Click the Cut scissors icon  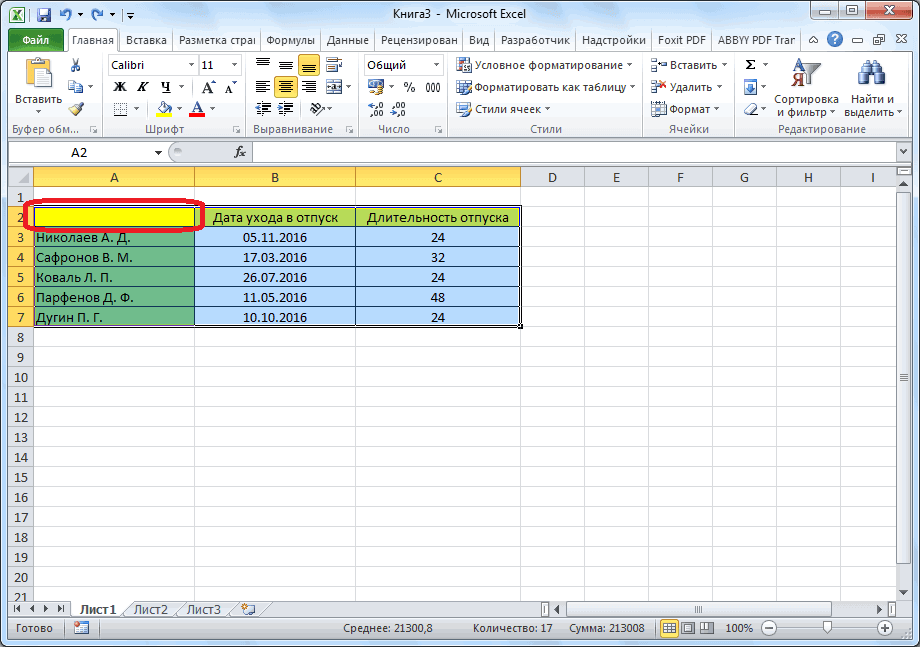(76, 65)
